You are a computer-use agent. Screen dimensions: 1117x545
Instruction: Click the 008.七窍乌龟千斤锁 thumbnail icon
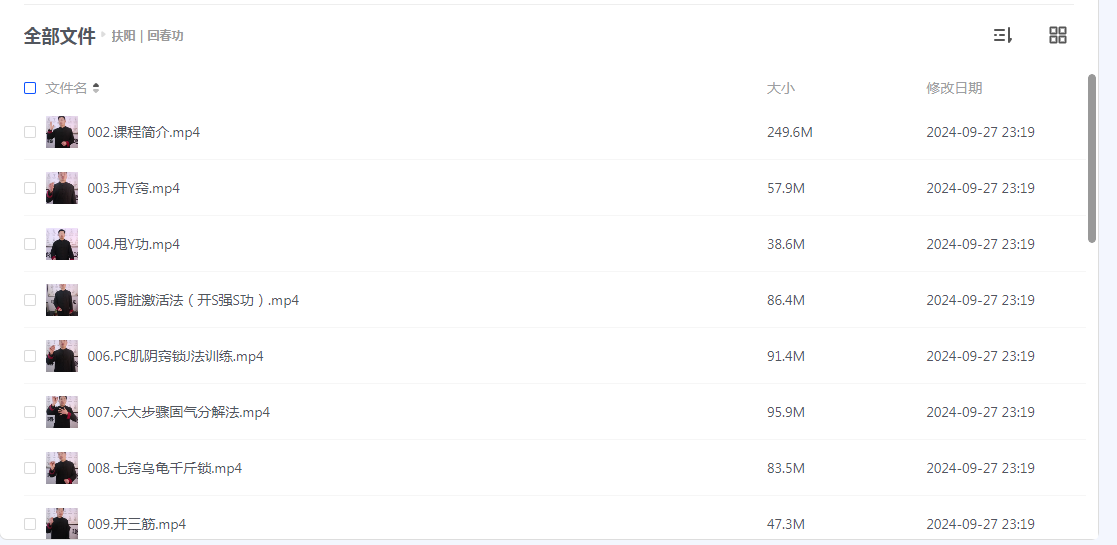[62, 468]
